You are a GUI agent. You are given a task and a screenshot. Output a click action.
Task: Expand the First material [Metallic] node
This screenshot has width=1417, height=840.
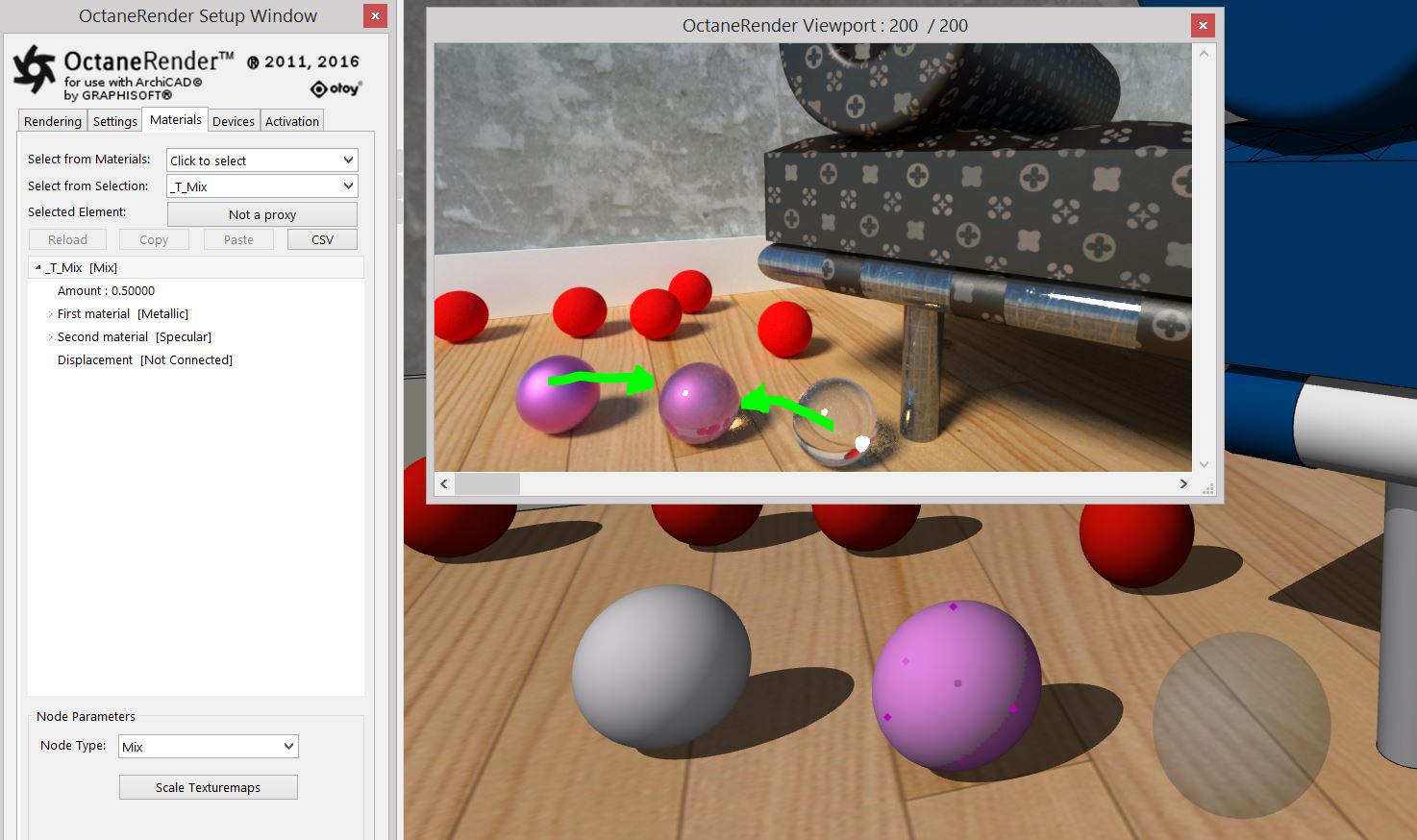tap(50, 314)
